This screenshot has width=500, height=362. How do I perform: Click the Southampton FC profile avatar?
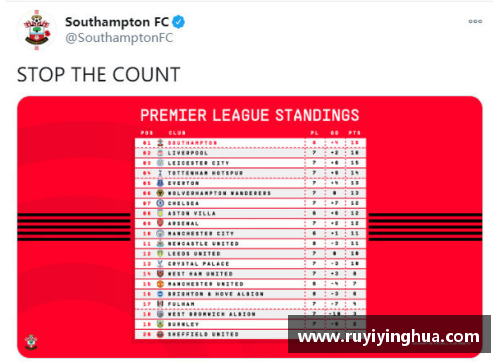tap(37, 30)
